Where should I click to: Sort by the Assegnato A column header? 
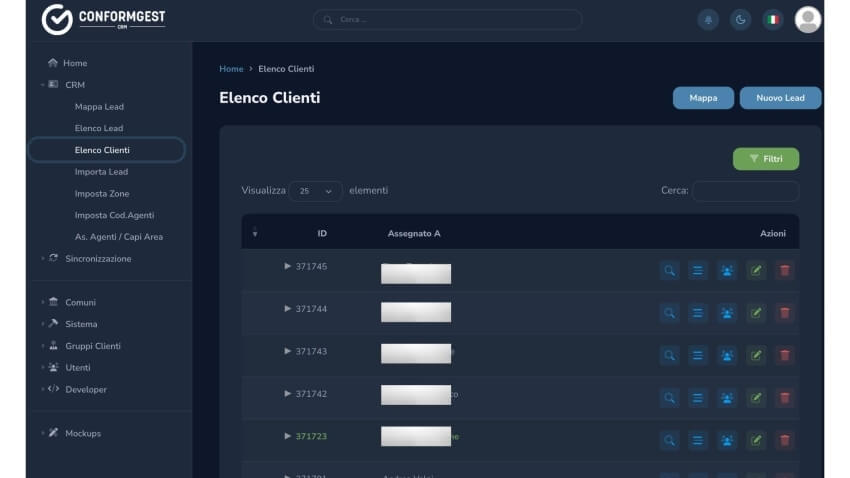click(x=414, y=234)
